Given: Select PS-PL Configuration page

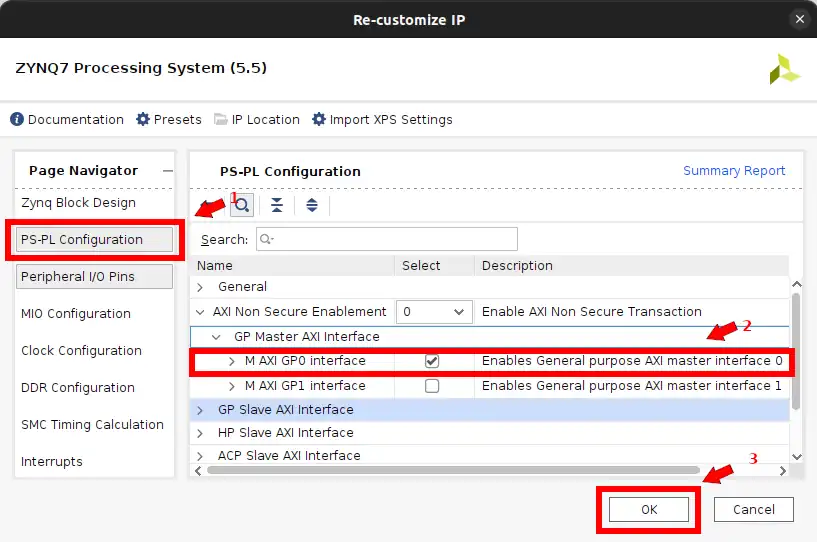Looking at the screenshot, I should (x=94, y=239).
